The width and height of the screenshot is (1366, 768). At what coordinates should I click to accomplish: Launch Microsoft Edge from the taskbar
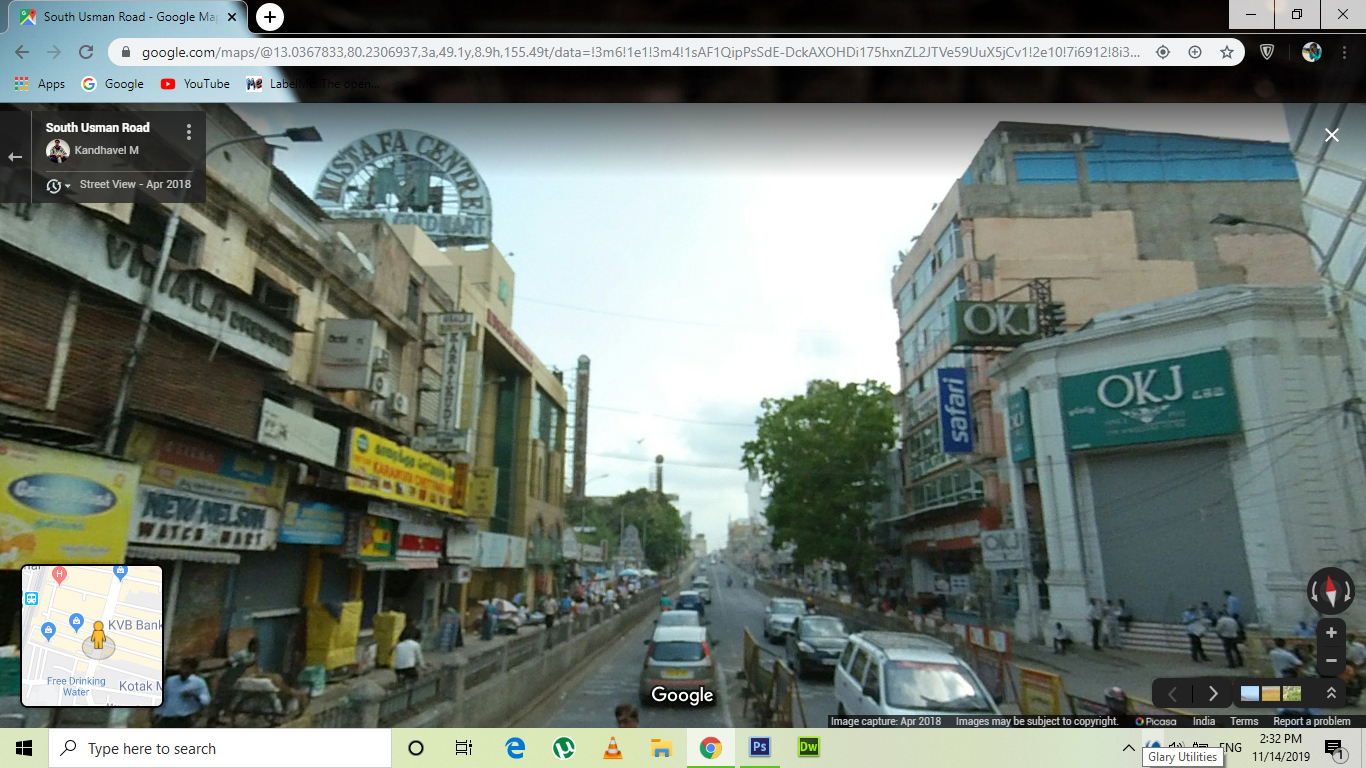[x=515, y=748]
